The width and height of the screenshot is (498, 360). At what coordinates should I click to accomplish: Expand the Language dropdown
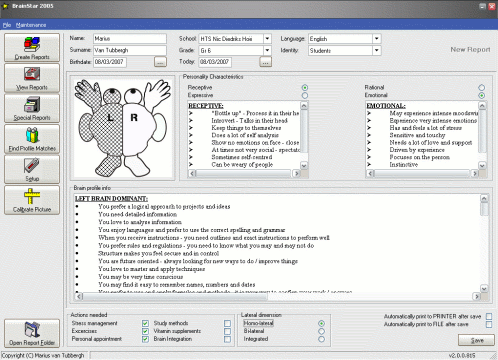(376, 39)
